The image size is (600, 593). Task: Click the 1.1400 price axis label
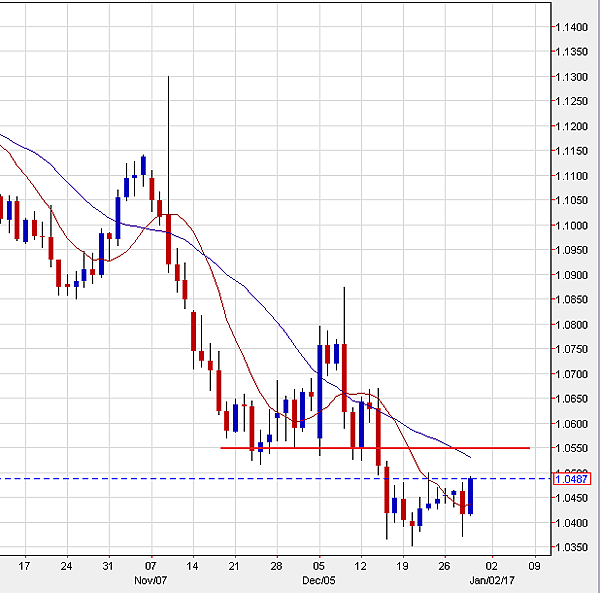pos(571,28)
